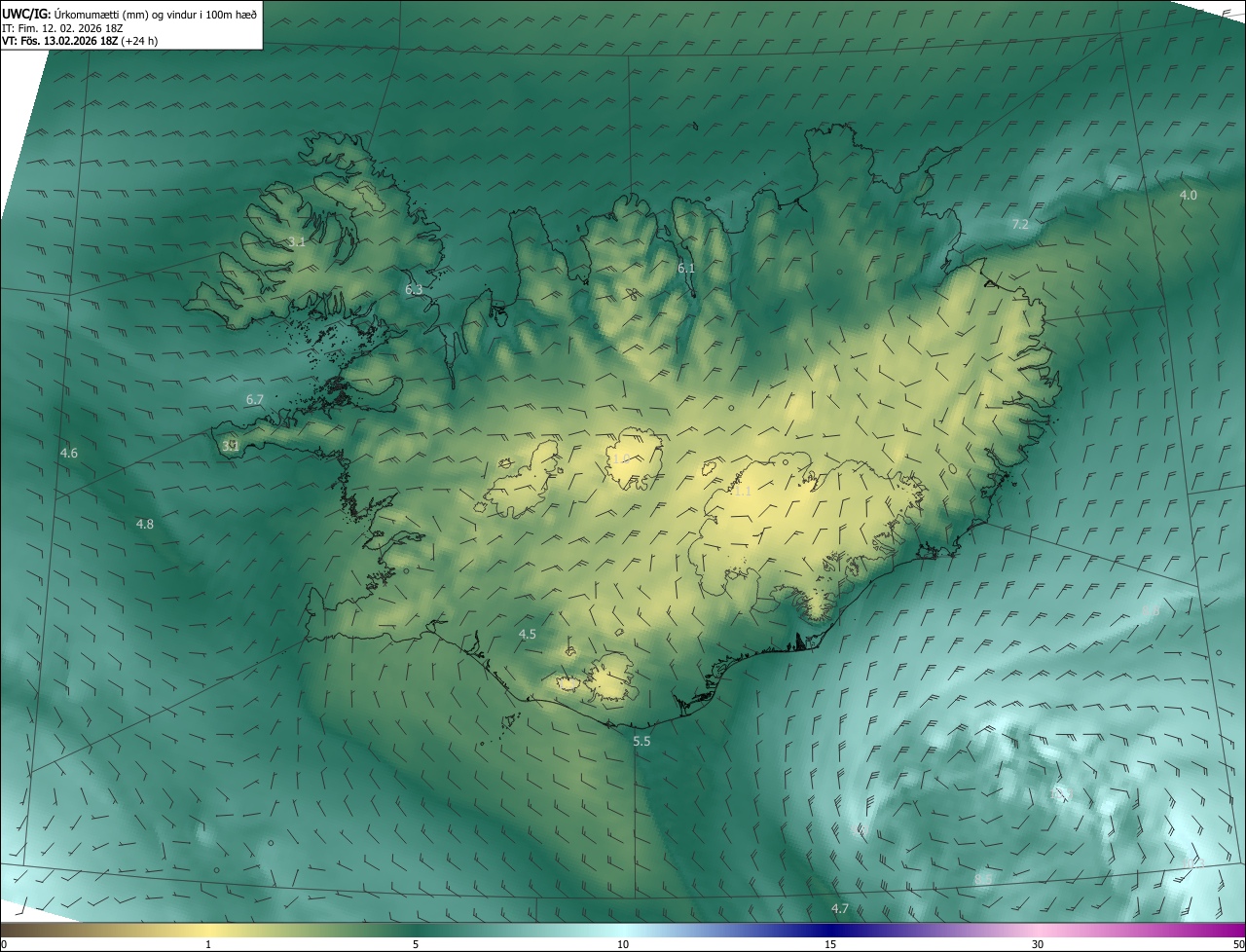Image resolution: width=1246 pixels, height=952 pixels.
Task: Click the 6.1 value in northern Iceland
Action: coord(686,268)
